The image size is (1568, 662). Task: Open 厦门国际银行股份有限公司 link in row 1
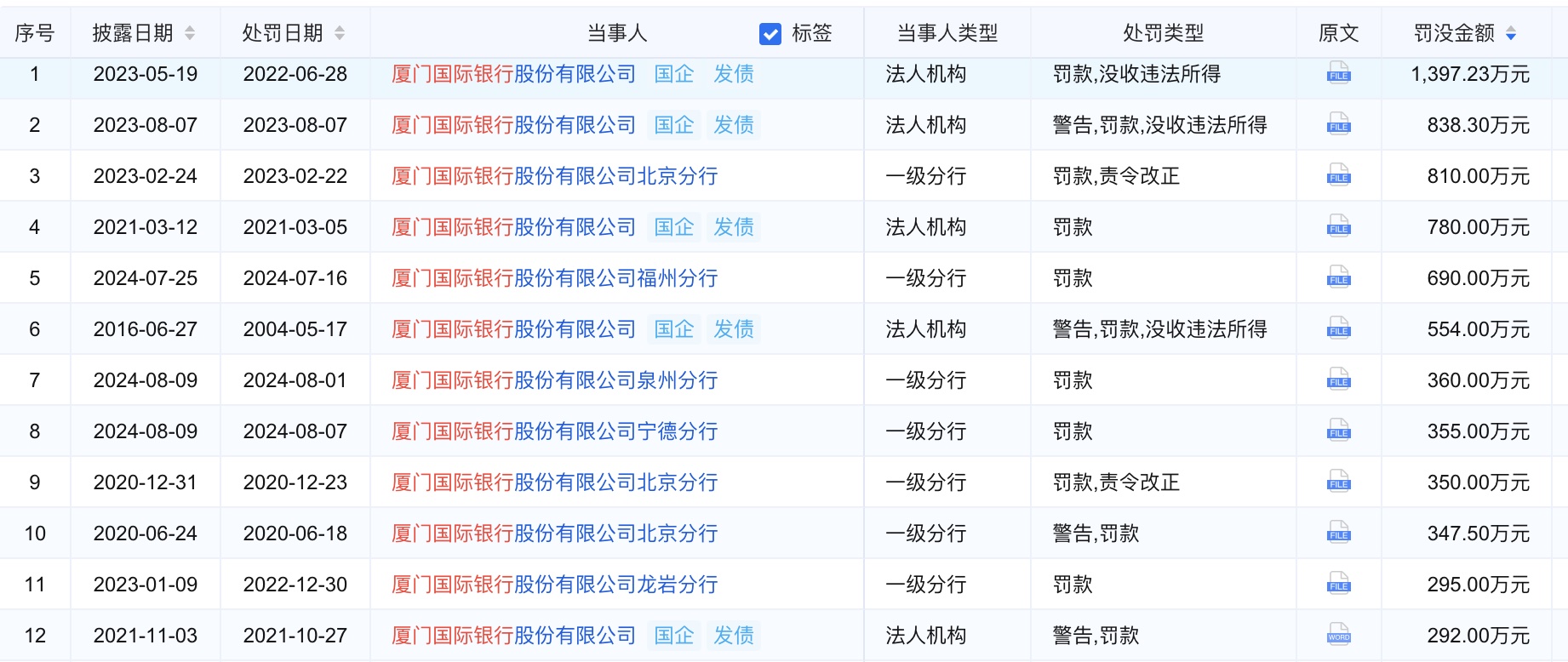(x=513, y=74)
